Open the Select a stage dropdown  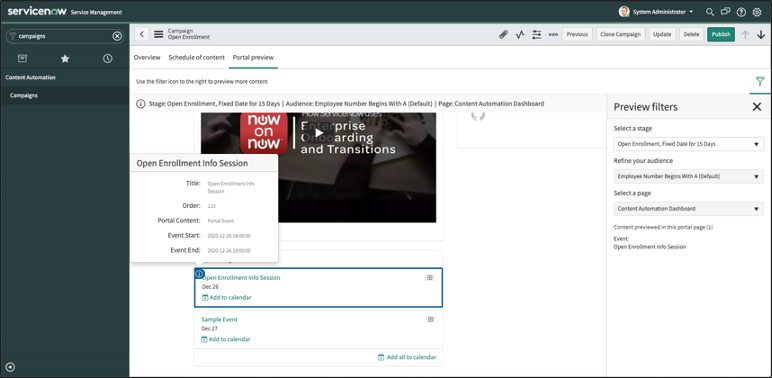[x=689, y=144]
